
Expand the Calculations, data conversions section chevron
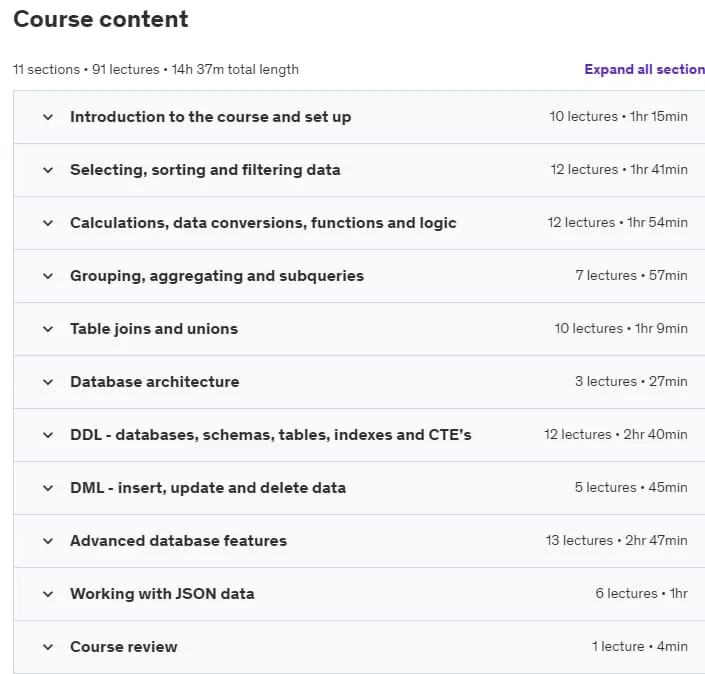[x=48, y=223]
